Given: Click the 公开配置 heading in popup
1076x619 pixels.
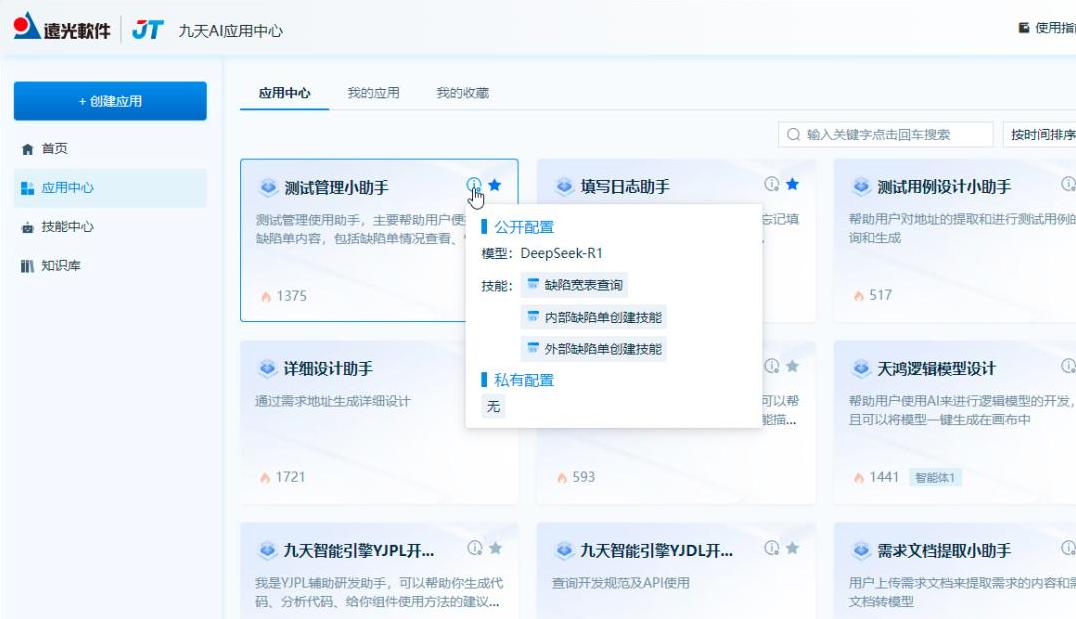Looking at the screenshot, I should tap(524, 227).
